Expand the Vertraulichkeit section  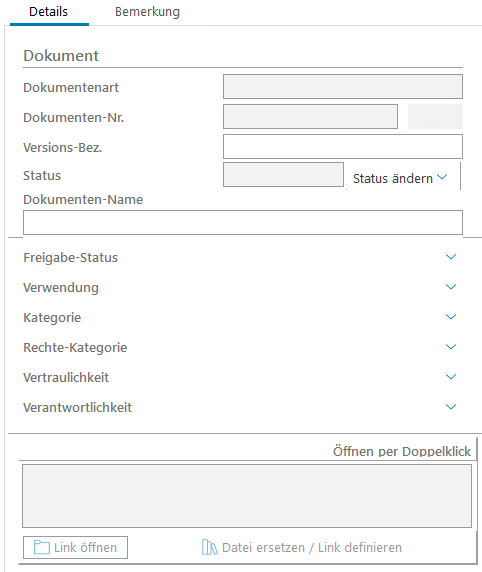451,376
